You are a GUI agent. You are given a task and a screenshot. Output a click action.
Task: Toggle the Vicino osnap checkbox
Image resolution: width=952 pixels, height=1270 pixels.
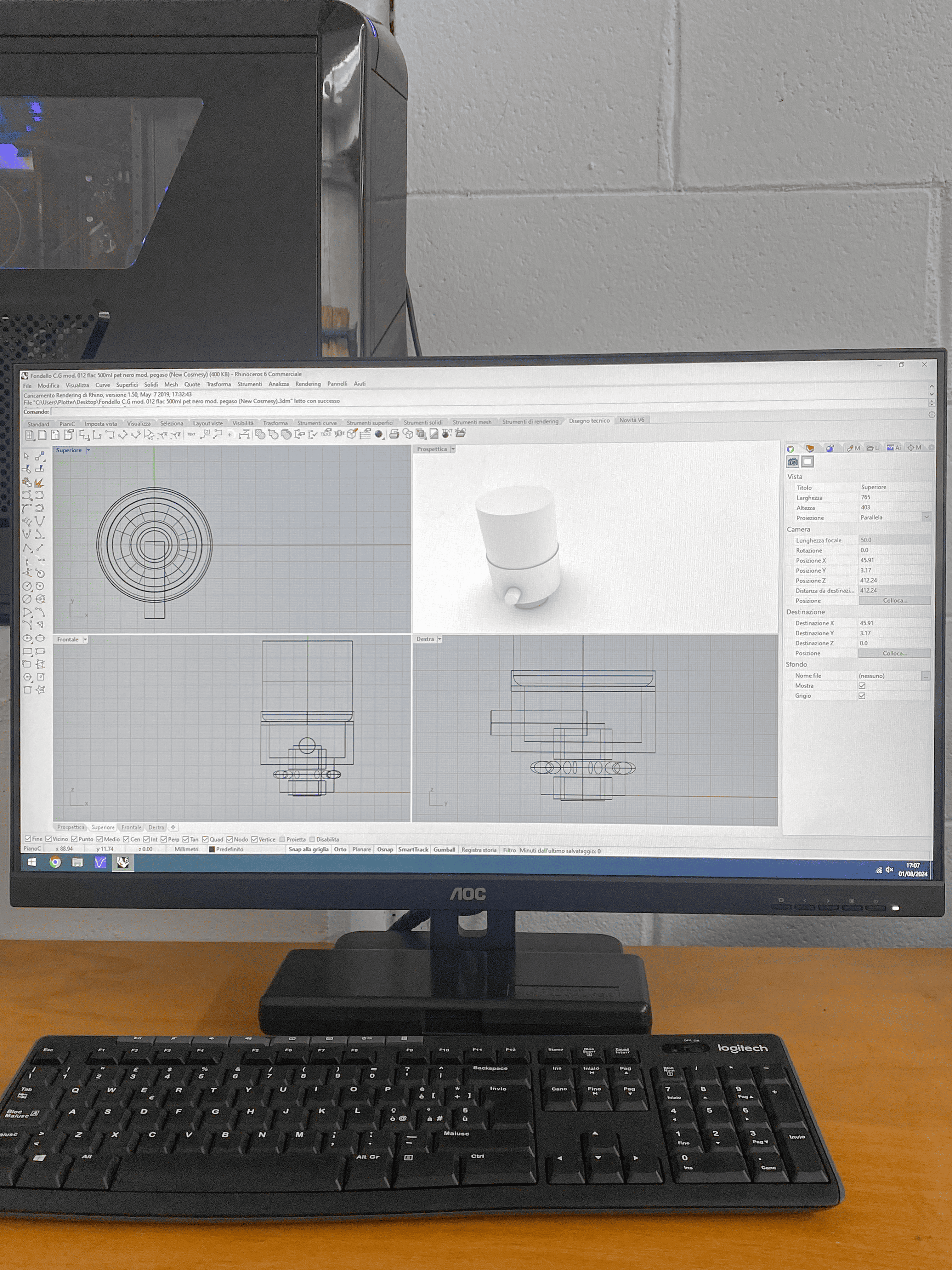pyautogui.click(x=49, y=839)
